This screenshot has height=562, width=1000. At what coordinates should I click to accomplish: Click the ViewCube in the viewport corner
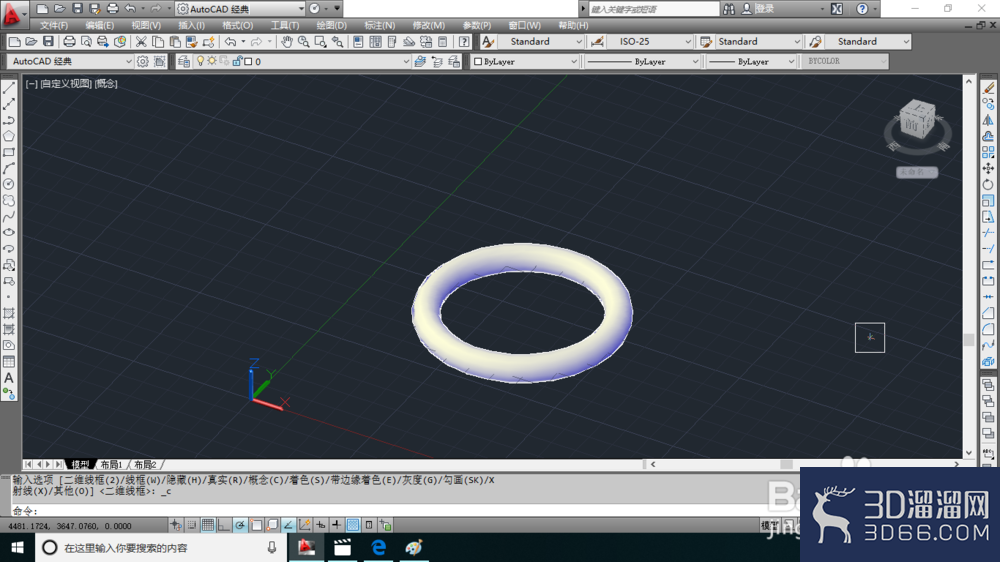[917, 121]
